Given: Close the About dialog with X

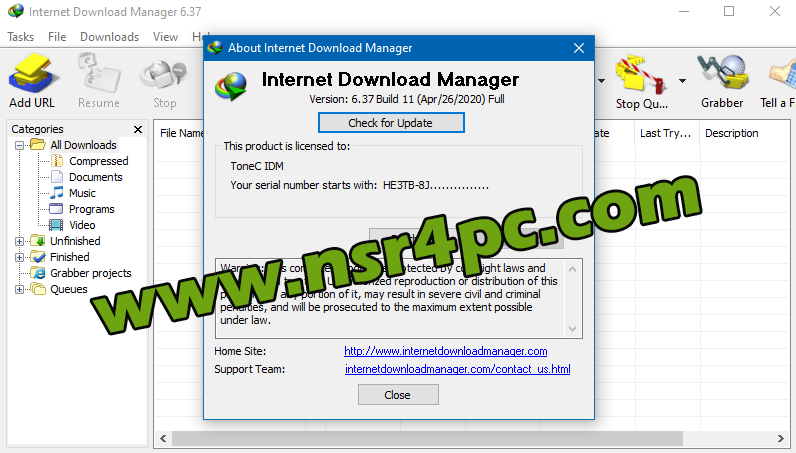Looking at the screenshot, I should 579,48.
